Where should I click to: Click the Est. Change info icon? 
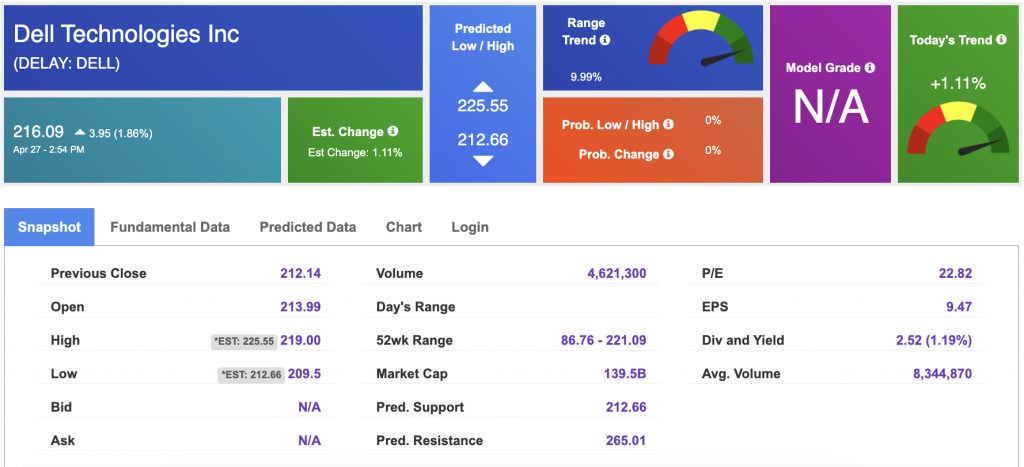pyautogui.click(x=392, y=131)
